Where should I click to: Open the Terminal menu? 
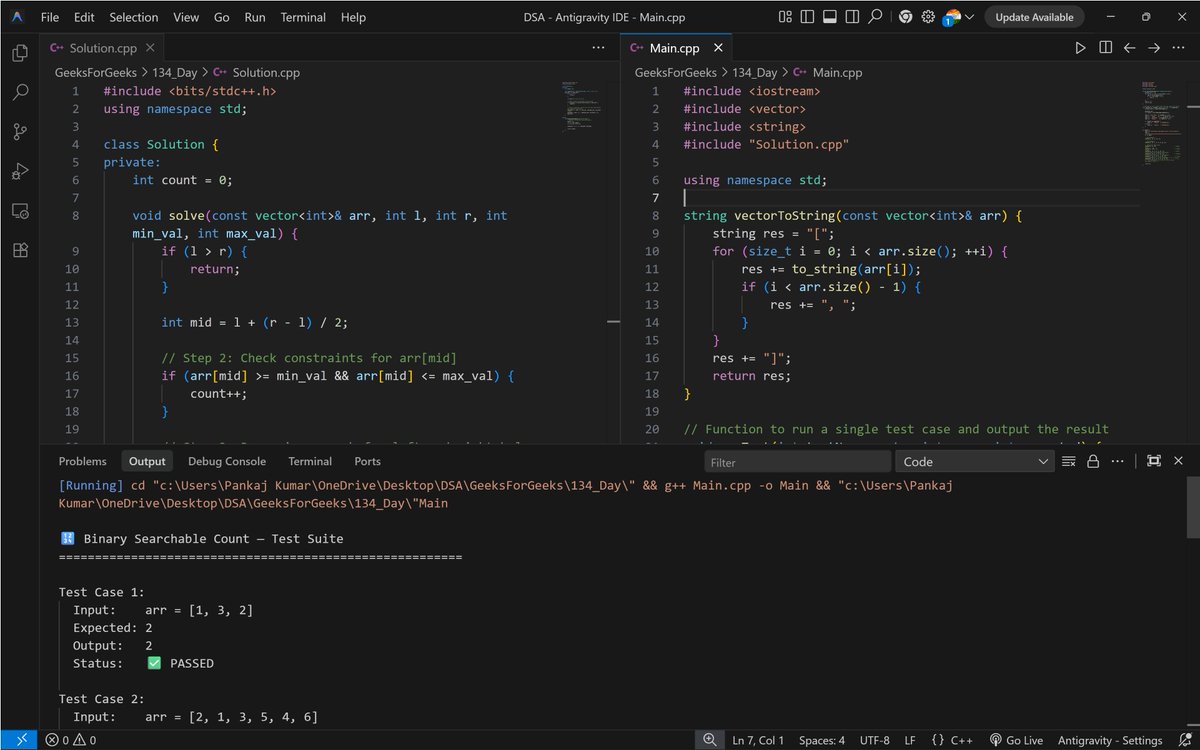coord(303,17)
